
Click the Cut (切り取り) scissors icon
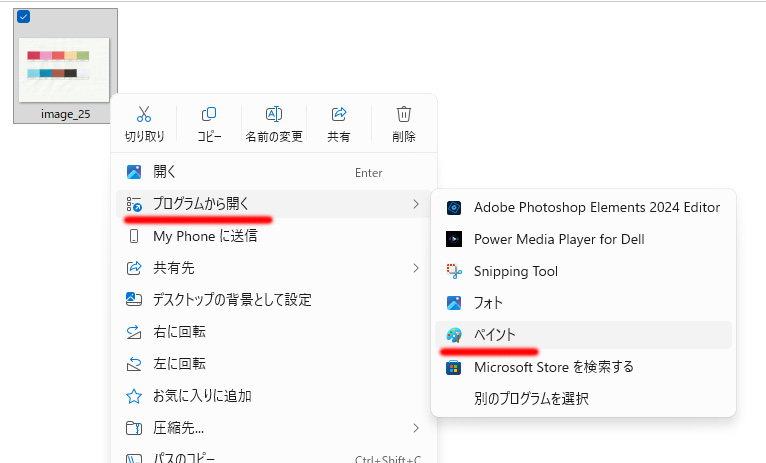click(x=144, y=115)
